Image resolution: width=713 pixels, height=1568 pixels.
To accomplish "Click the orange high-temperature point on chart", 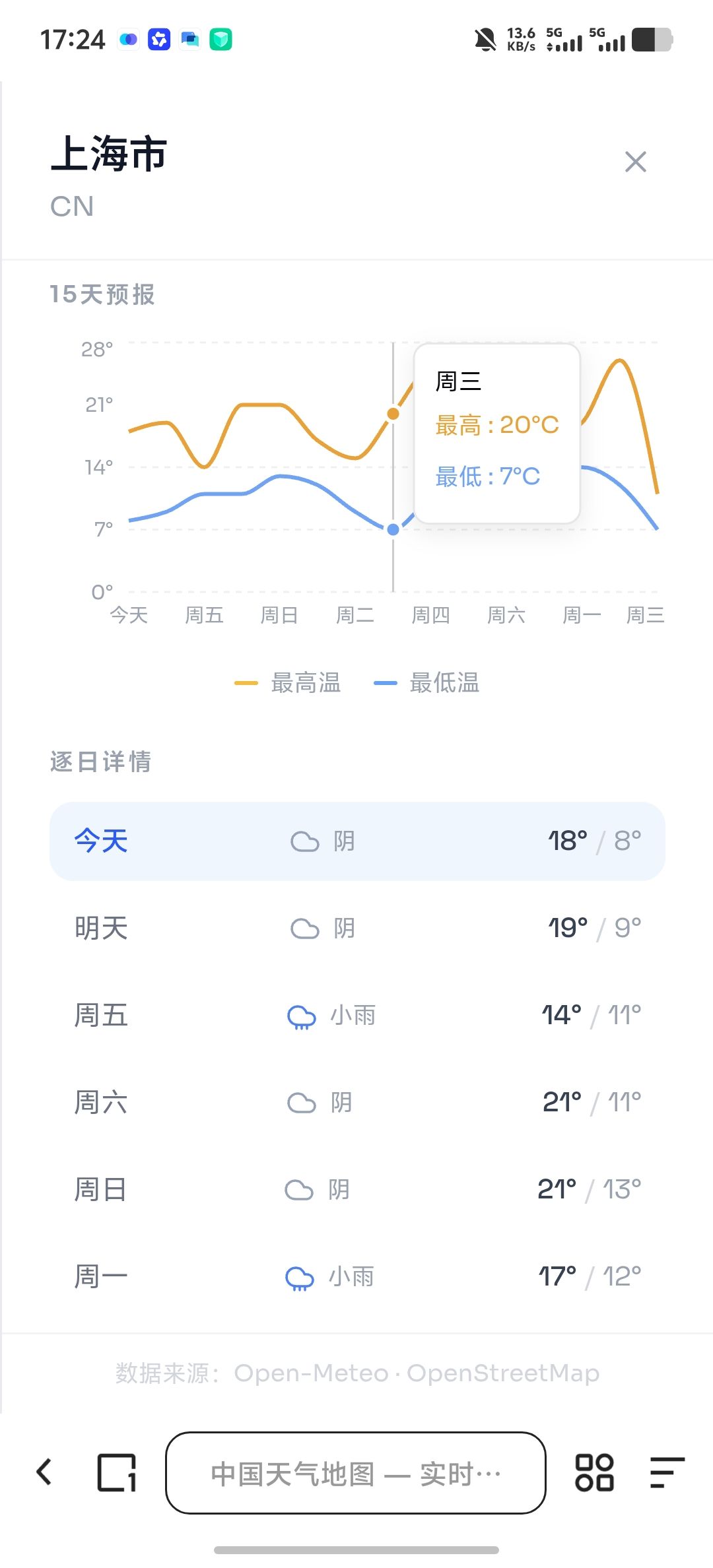I will coord(393,414).
